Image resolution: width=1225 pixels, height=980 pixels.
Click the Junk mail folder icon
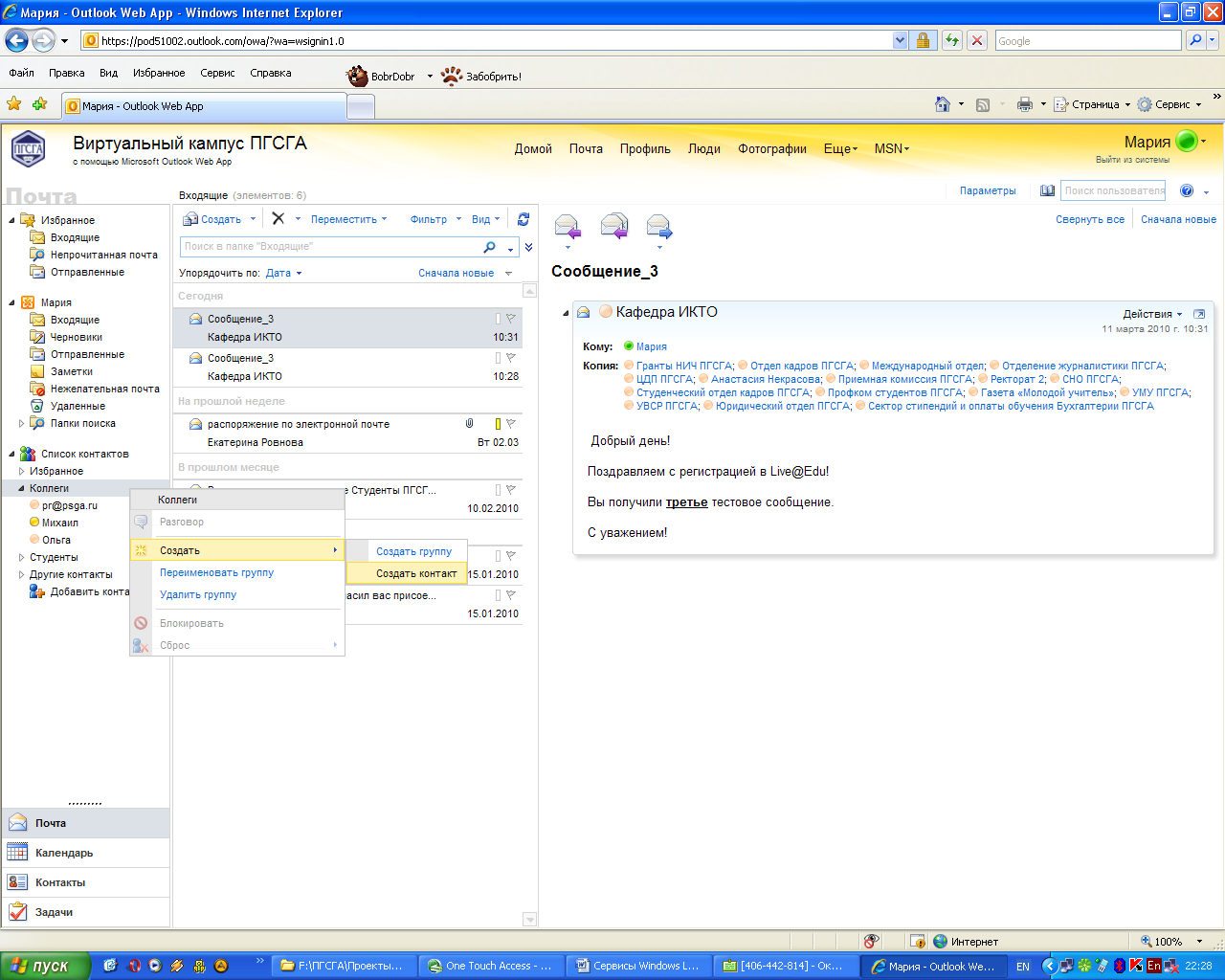click(x=37, y=389)
